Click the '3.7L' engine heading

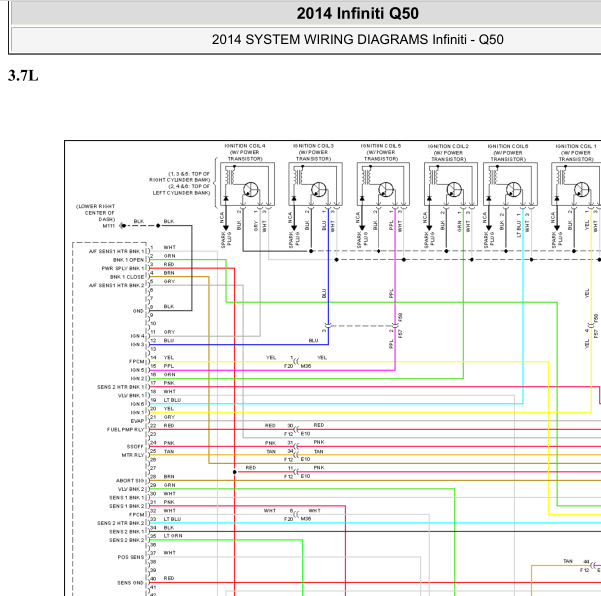[23, 76]
